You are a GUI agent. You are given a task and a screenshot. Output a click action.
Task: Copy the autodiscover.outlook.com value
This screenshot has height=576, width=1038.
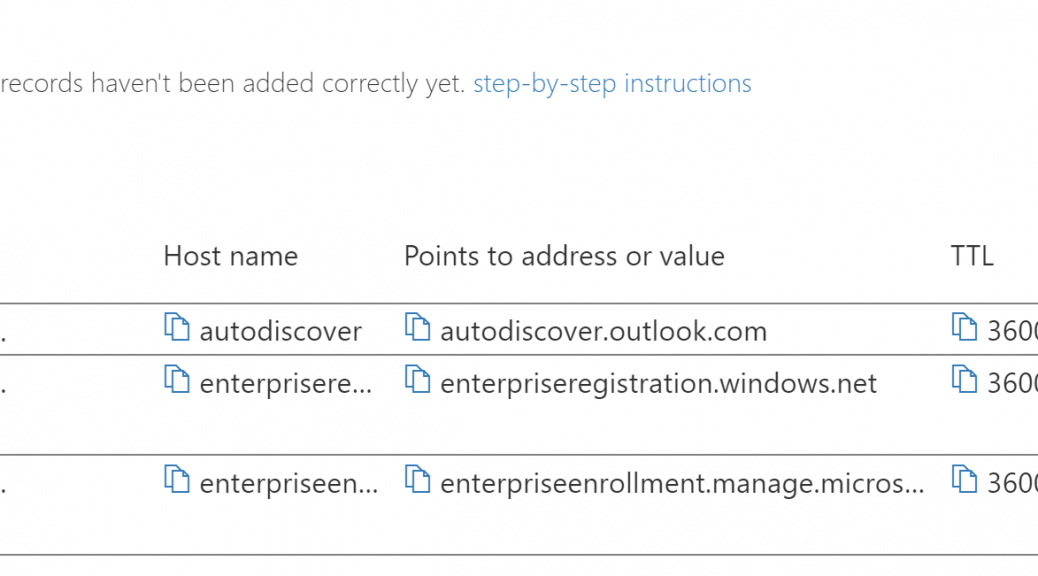[x=417, y=327]
